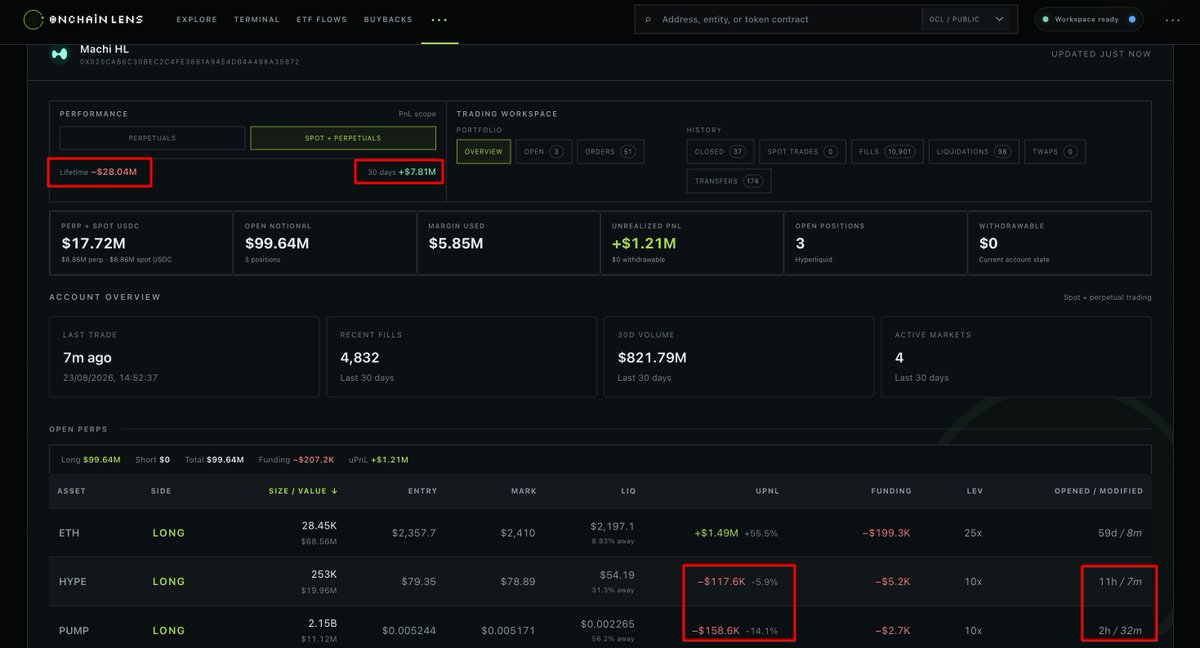The width and height of the screenshot is (1200, 648).
Task: Open the Terminal menu item
Action: click(x=257, y=20)
